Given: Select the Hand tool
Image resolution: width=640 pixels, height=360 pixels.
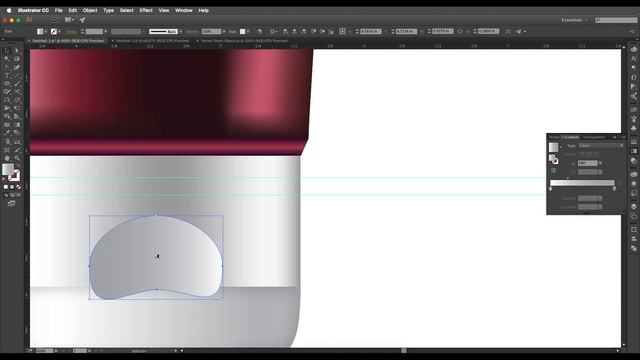Looking at the screenshot, I should [7, 158].
